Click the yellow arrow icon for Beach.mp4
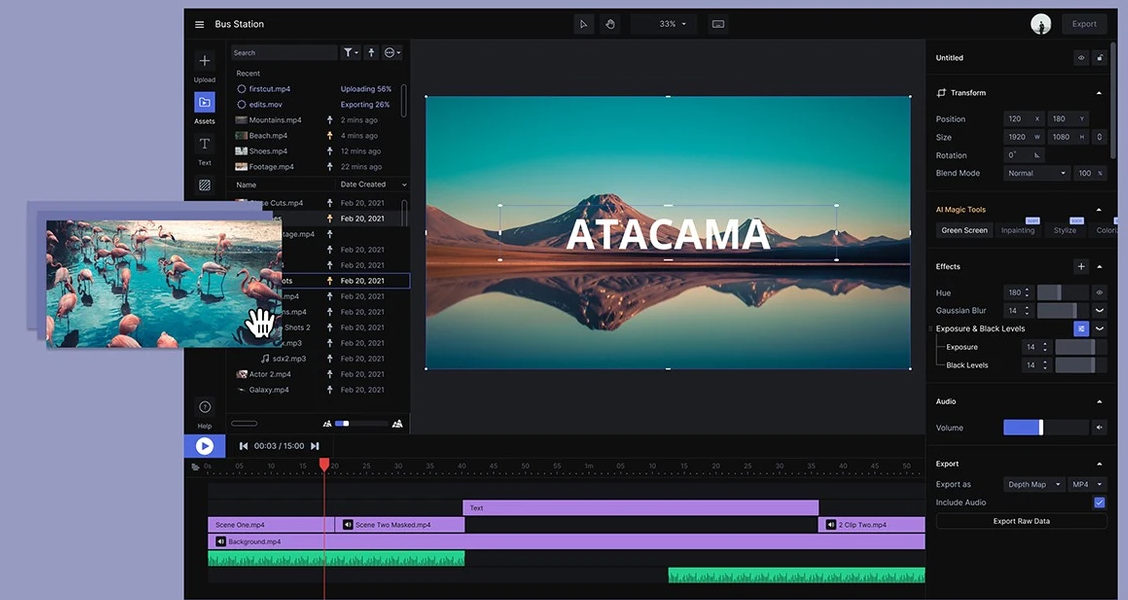Screen dimensions: 1128x600 coord(329,135)
